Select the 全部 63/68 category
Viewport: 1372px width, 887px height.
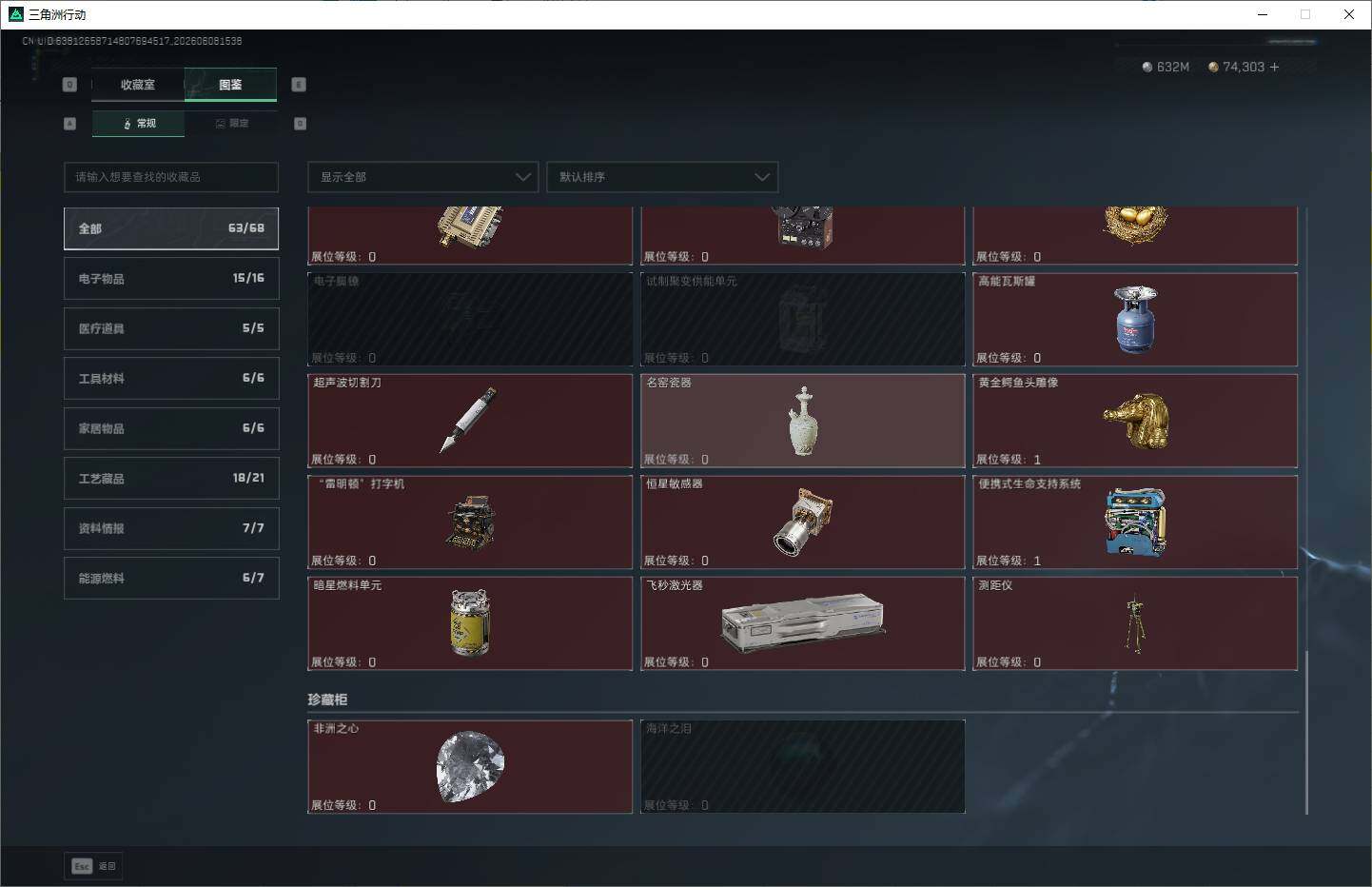point(171,228)
